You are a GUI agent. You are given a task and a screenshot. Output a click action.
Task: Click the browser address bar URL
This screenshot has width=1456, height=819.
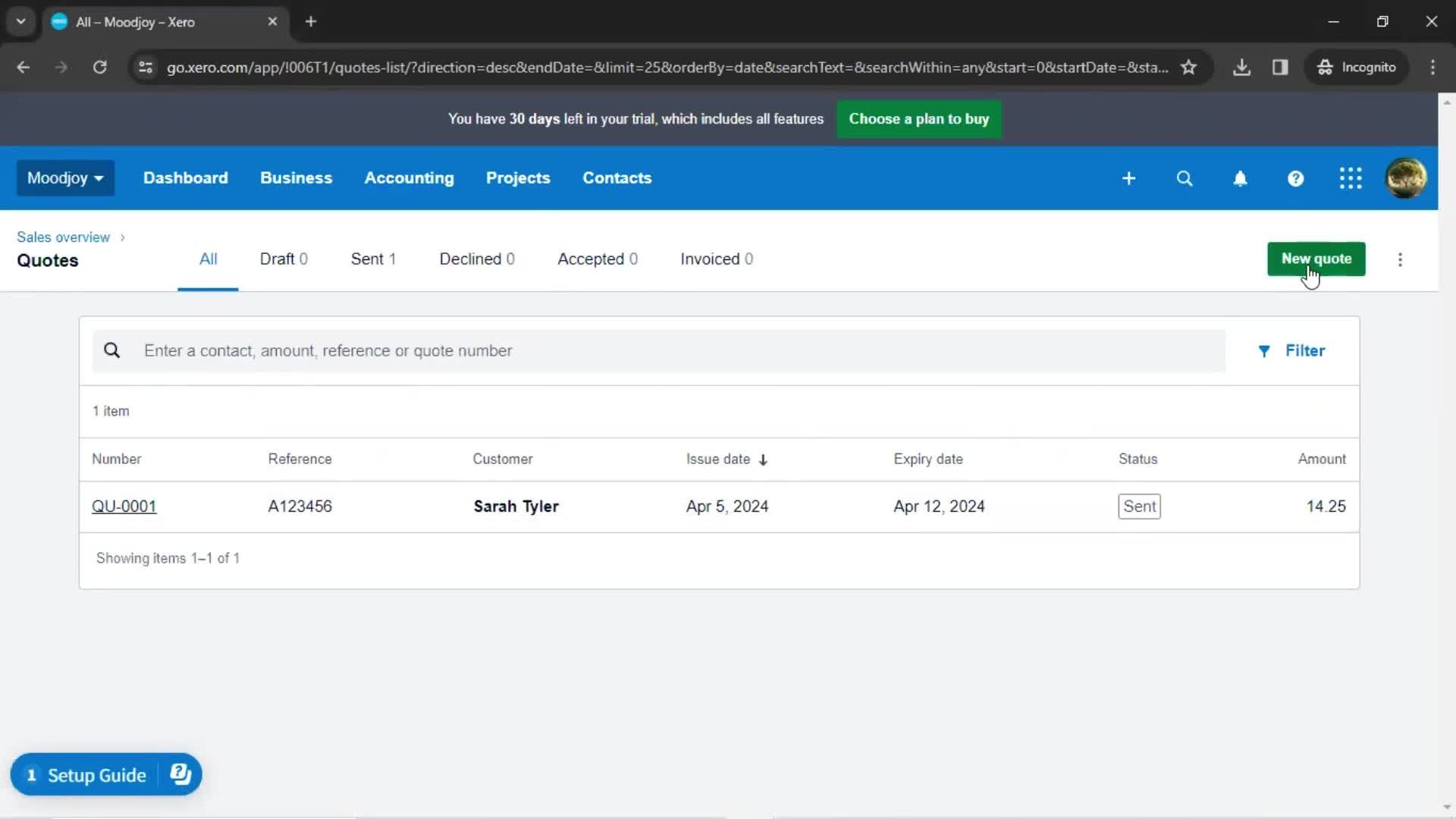pos(667,67)
